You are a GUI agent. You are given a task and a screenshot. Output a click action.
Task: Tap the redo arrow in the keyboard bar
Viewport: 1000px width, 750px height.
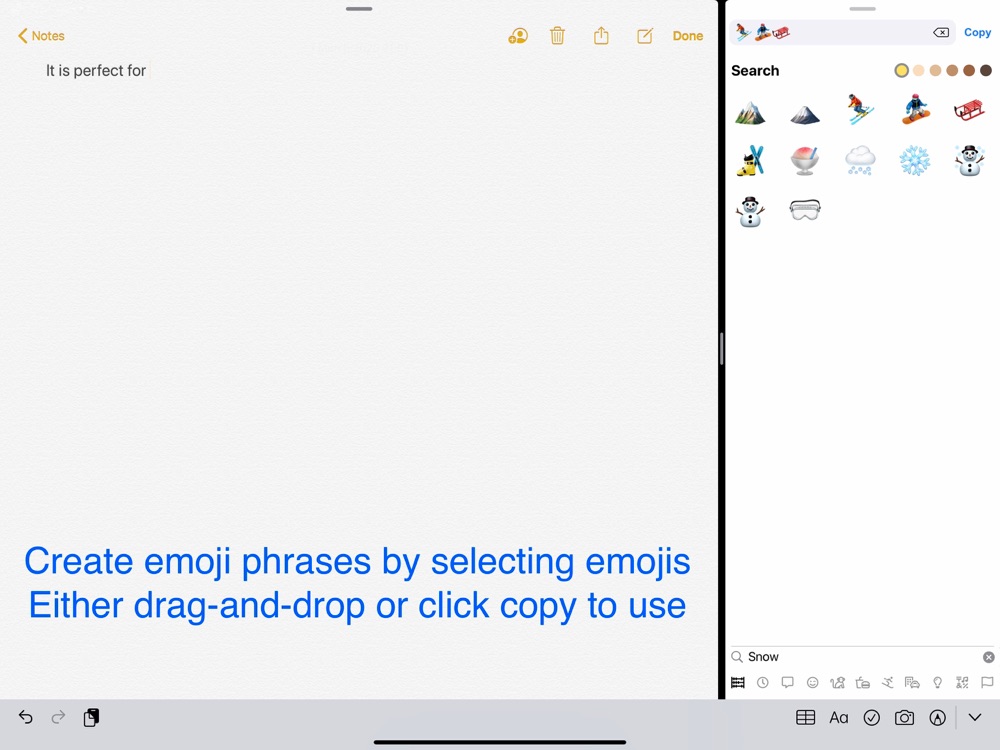pyautogui.click(x=58, y=717)
